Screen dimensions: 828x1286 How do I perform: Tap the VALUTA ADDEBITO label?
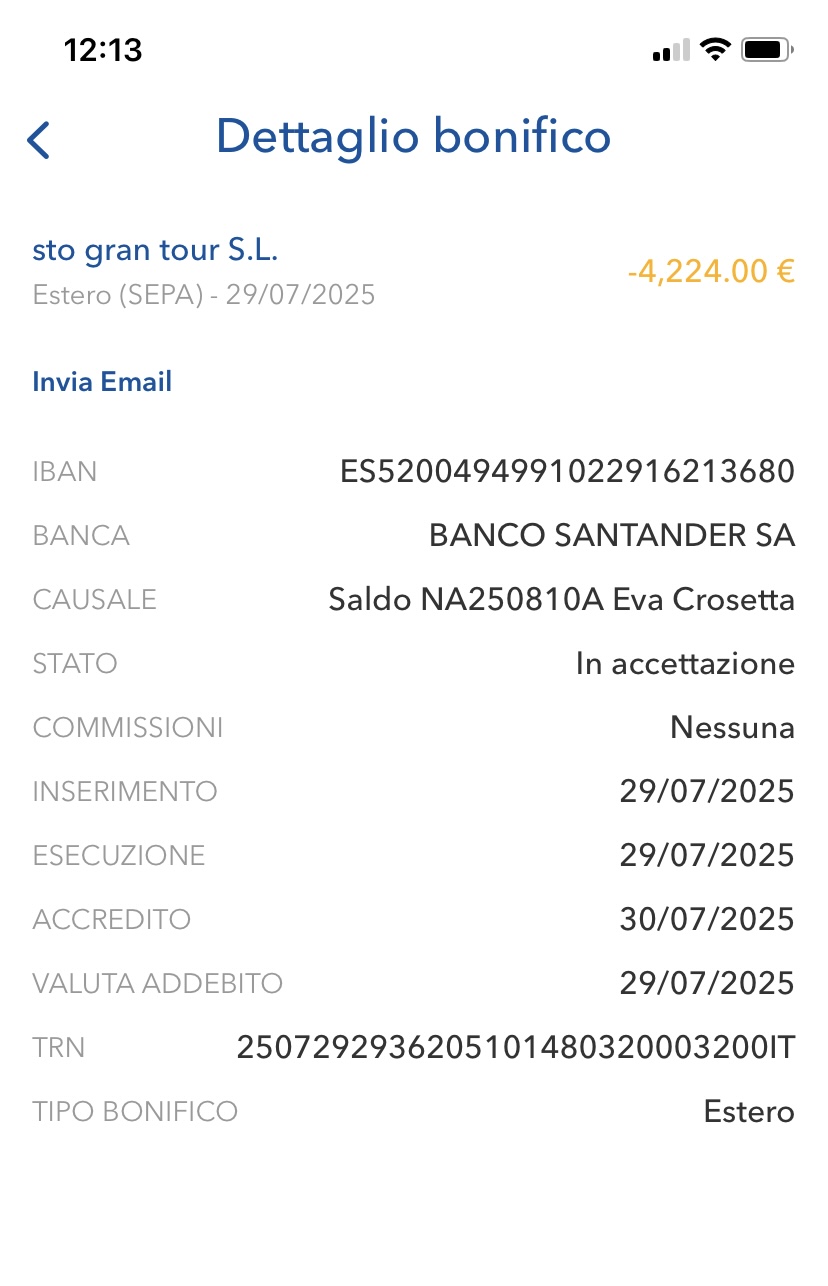click(158, 984)
